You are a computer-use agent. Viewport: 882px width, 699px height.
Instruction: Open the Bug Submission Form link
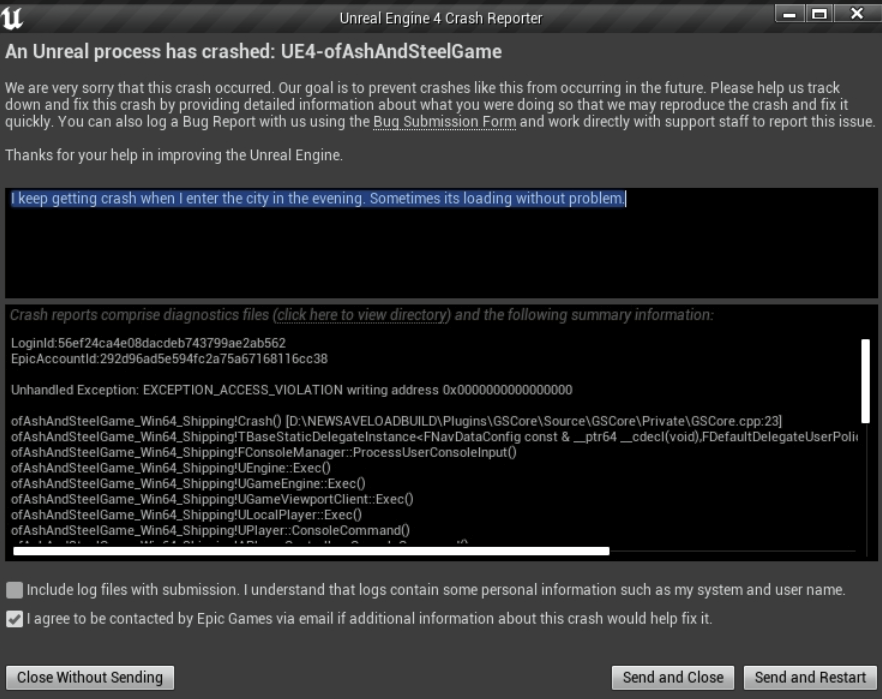445,122
